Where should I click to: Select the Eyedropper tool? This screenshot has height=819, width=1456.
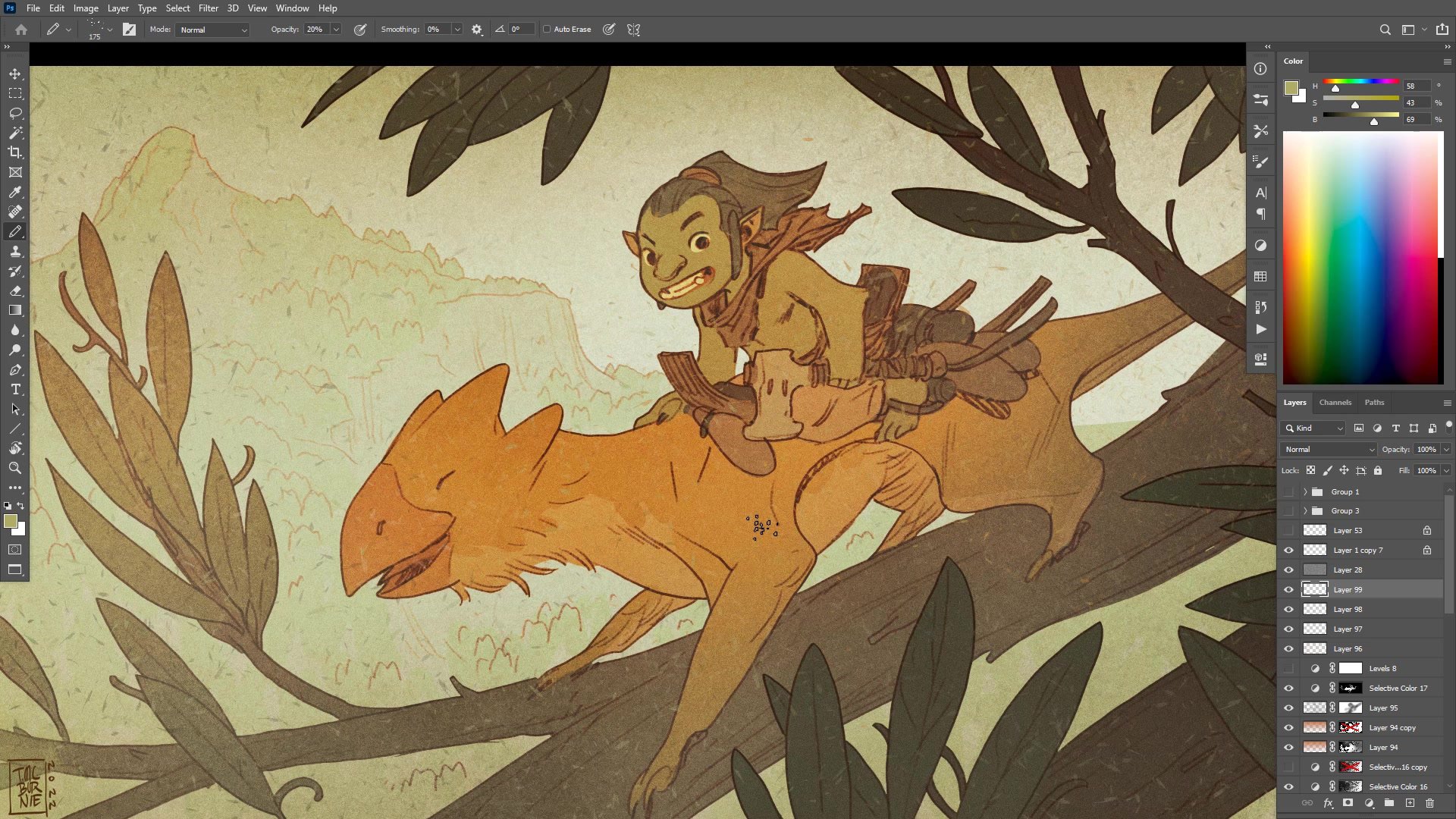(15, 192)
